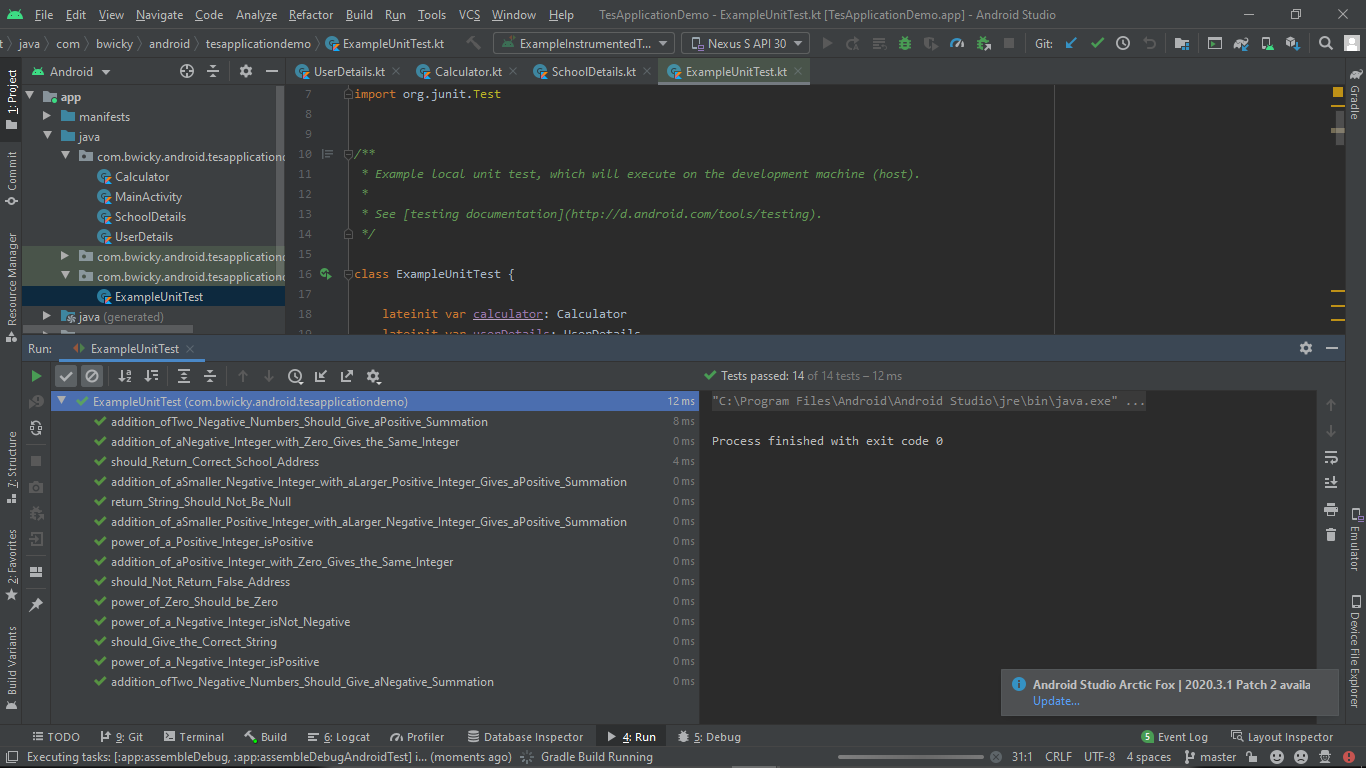Rerun tests with the green play button
Viewport: 1366px width, 768px height.
[x=37, y=376]
